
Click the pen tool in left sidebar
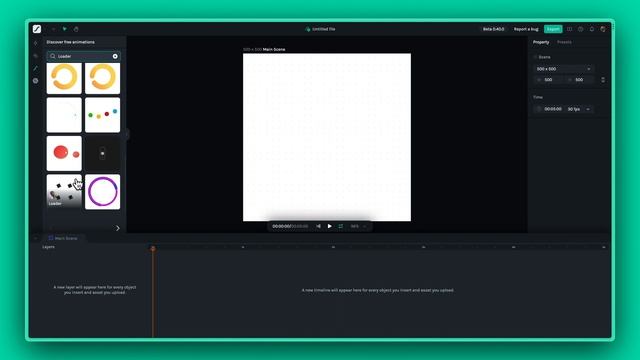[x=36, y=68]
